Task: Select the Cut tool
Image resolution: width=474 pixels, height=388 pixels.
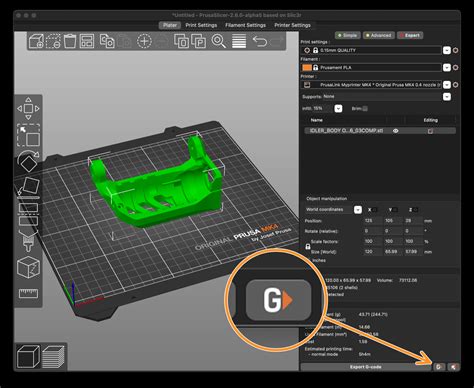Action: click(28, 214)
